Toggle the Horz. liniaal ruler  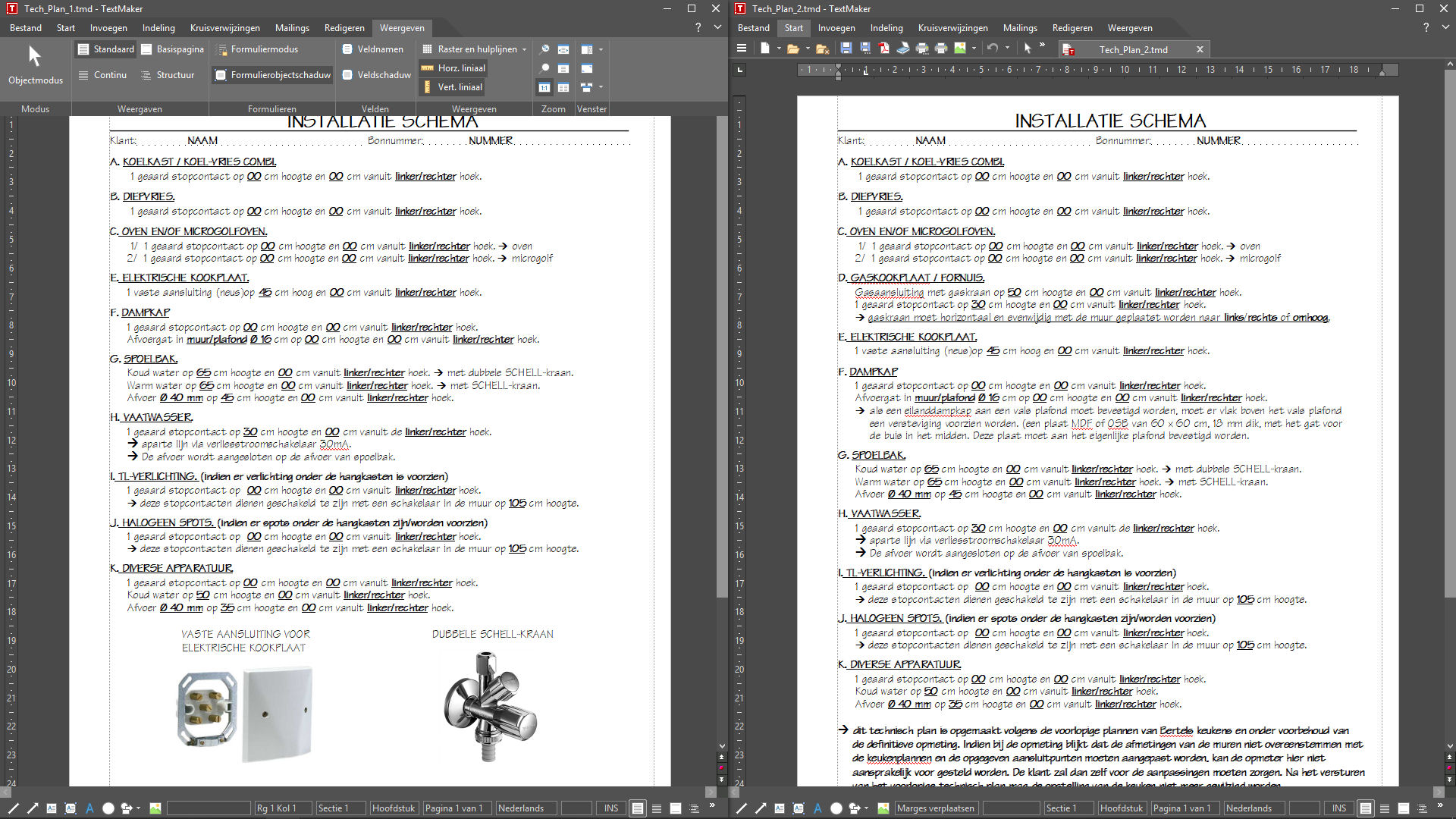453,68
